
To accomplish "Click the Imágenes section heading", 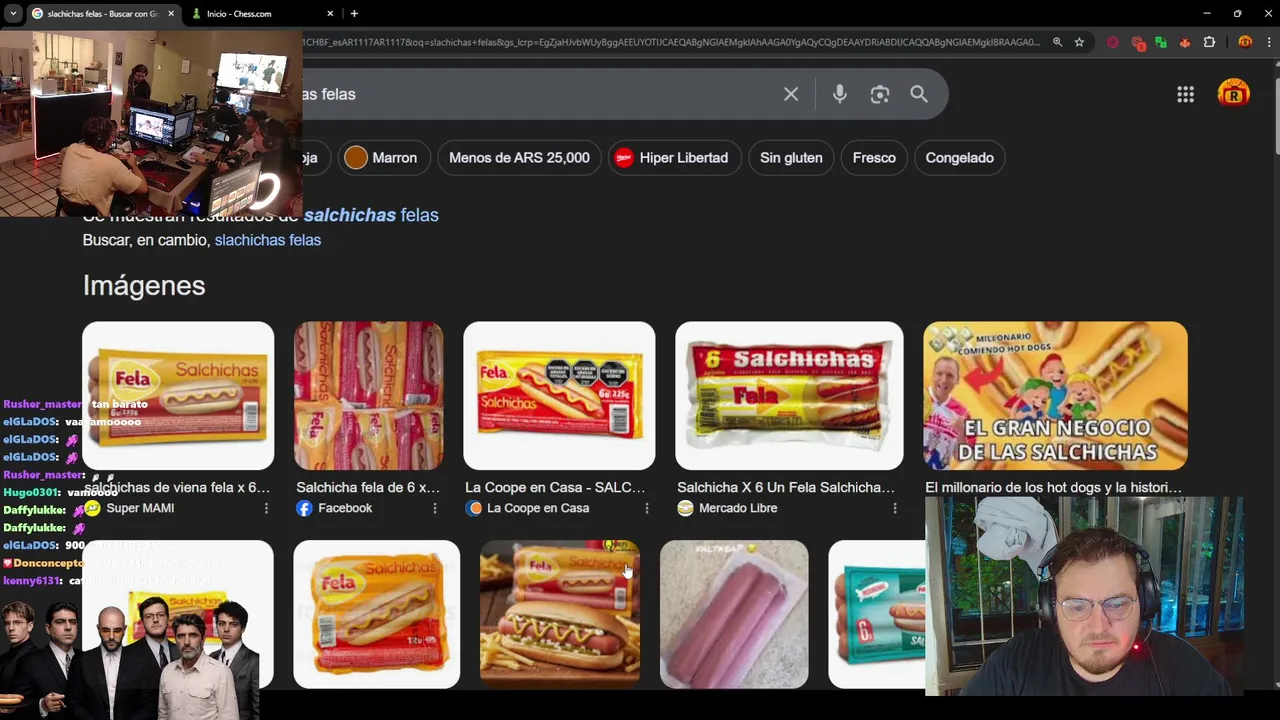I will point(144,285).
